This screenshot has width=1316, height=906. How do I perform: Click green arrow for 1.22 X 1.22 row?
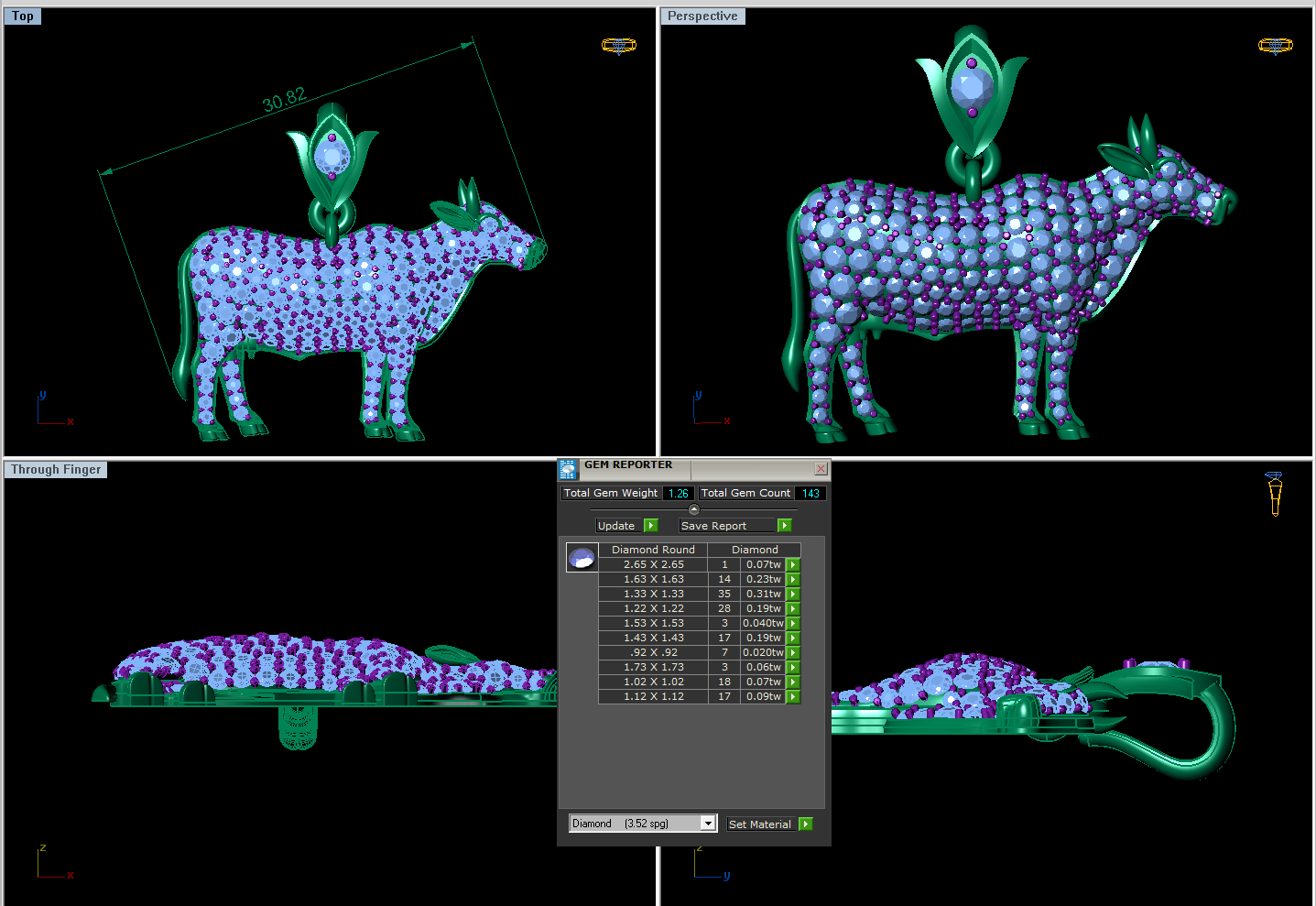(x=793, y=609)
